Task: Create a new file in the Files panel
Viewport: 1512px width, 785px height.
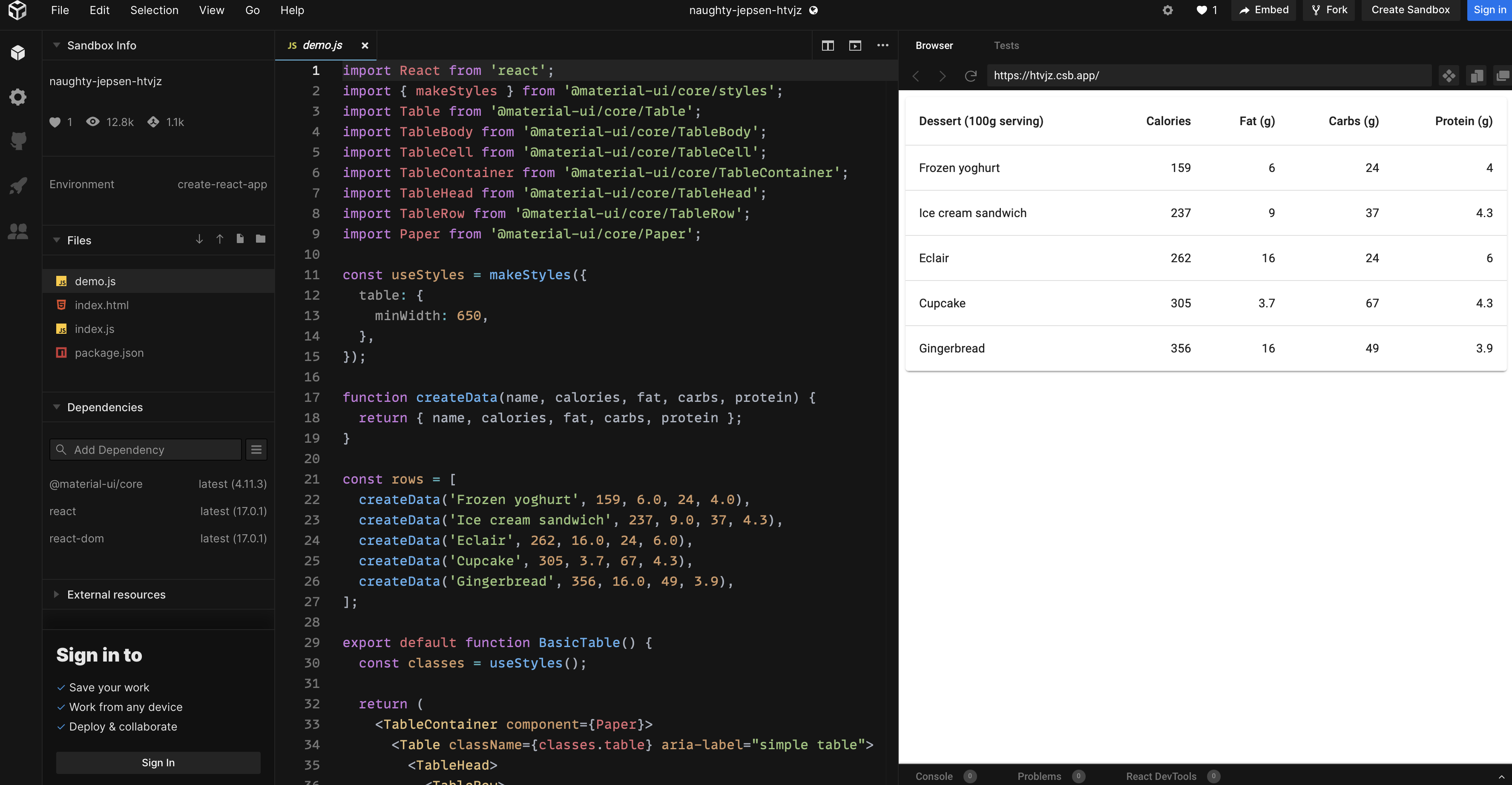Action: point(240,239)
